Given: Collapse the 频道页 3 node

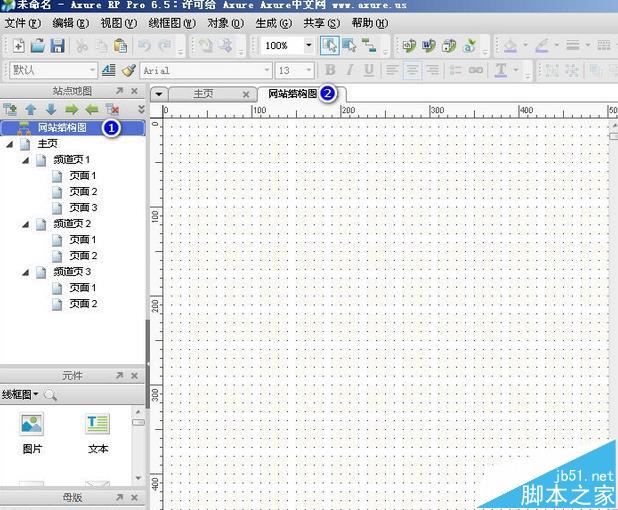Looking at the screenshot, I should click(x=26, y=272).
